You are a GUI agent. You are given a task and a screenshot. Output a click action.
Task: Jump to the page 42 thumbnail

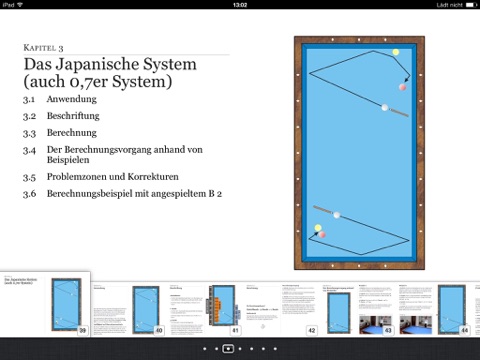(x=282, y=310)
